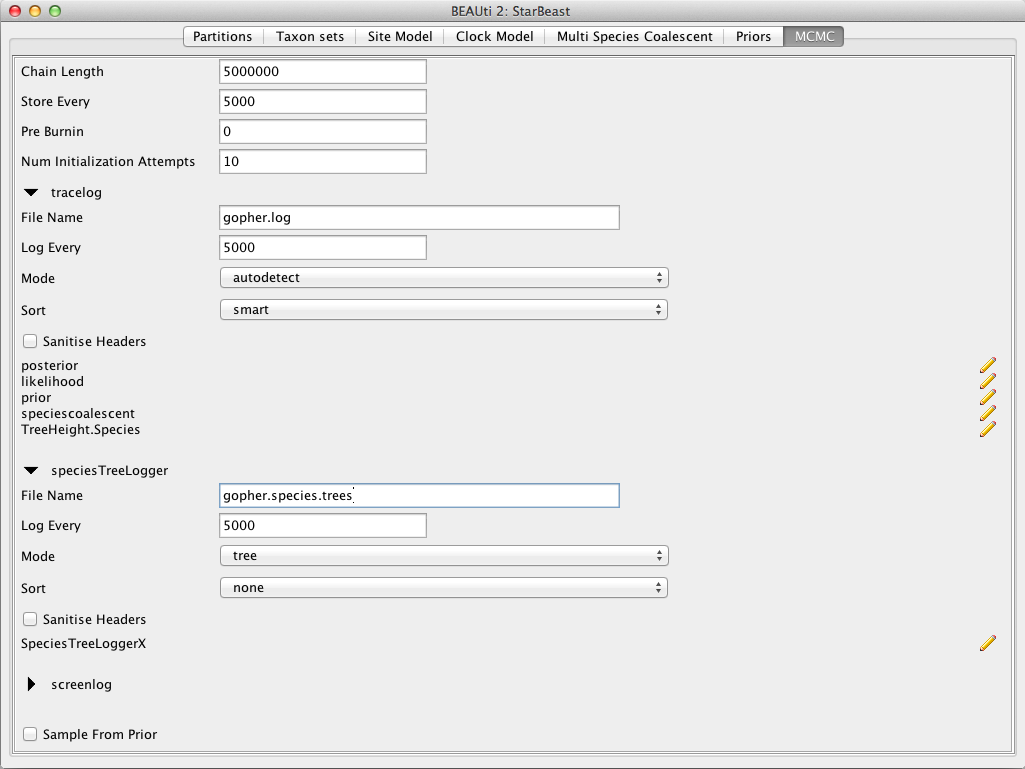Enable Sanitise Headers under tracelog

tap(30, 341)
